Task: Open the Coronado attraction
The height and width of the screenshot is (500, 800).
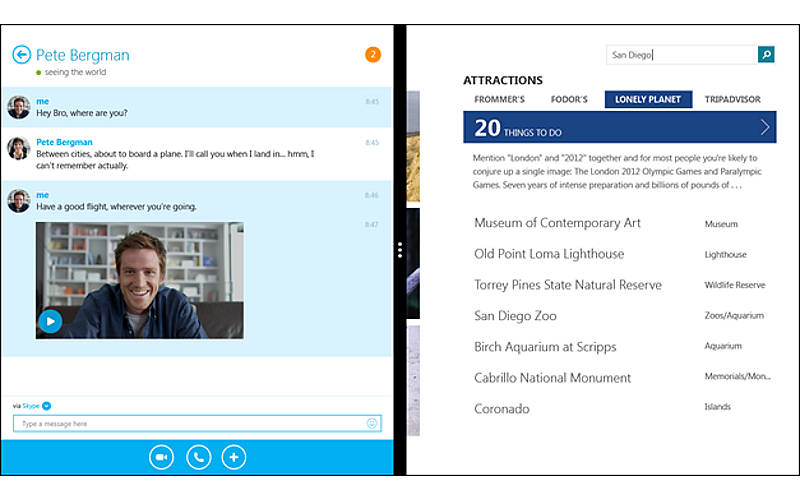Action: 502,409
